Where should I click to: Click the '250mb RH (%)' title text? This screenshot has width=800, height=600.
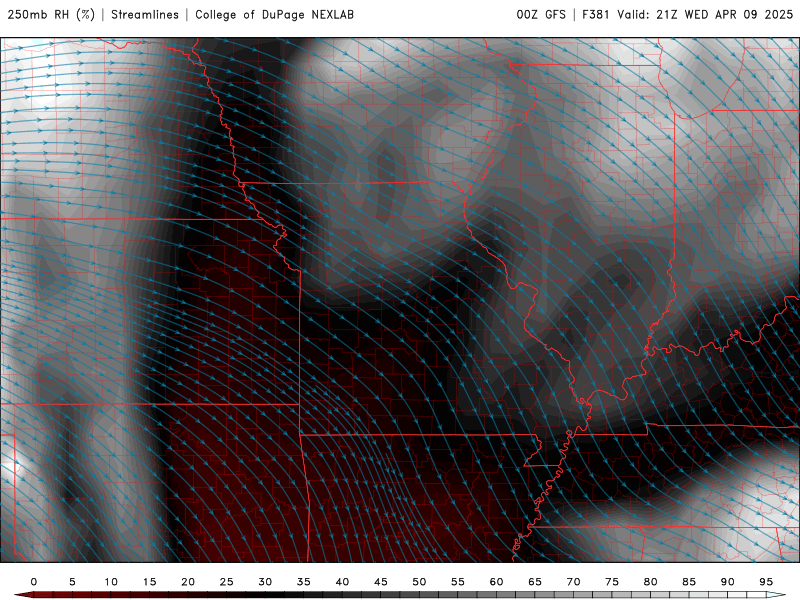tap(51, 15)
